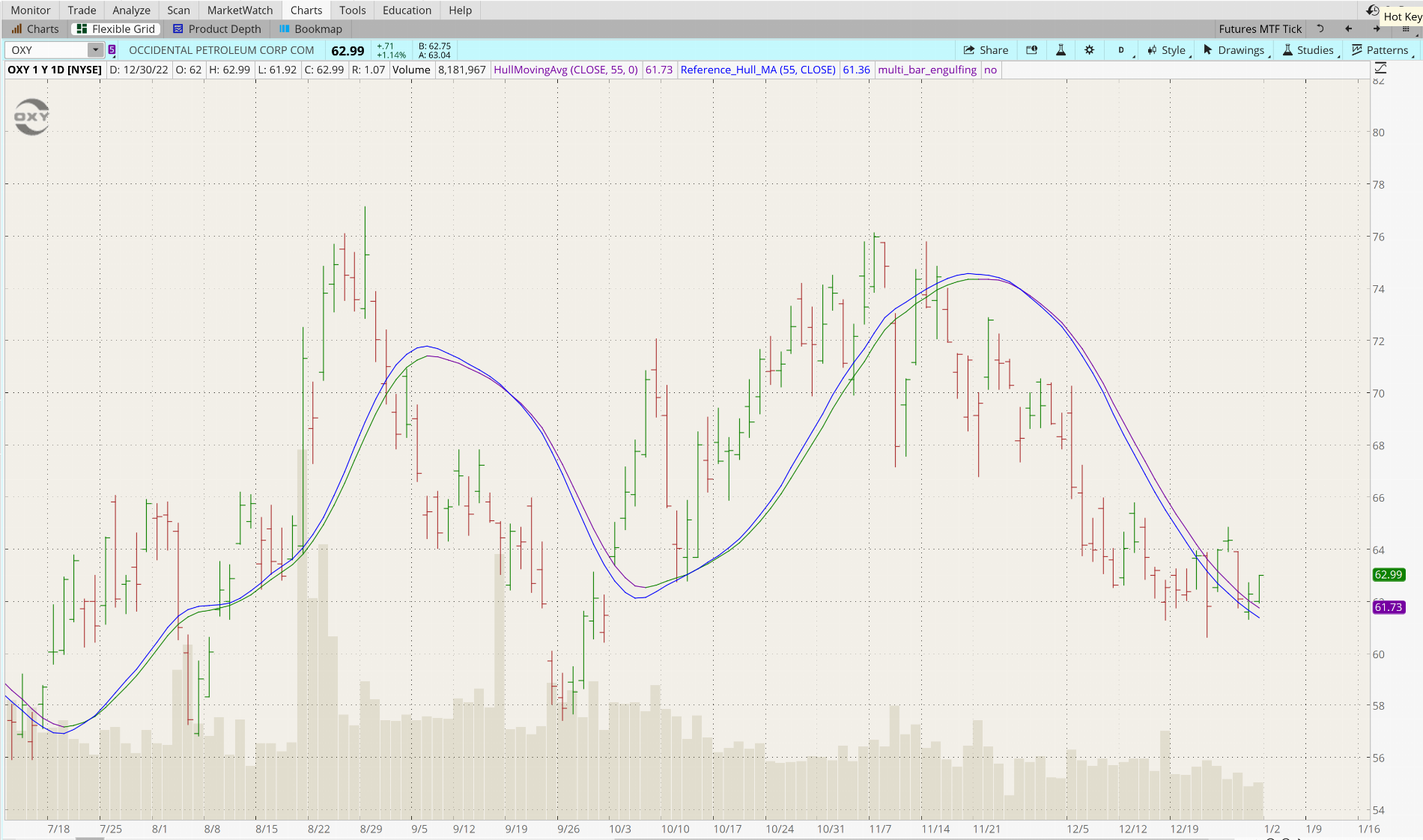Click the Futures MTF Tick button
The width and height of the screenshot is (1423, 840).
(x=1260, y=29)
